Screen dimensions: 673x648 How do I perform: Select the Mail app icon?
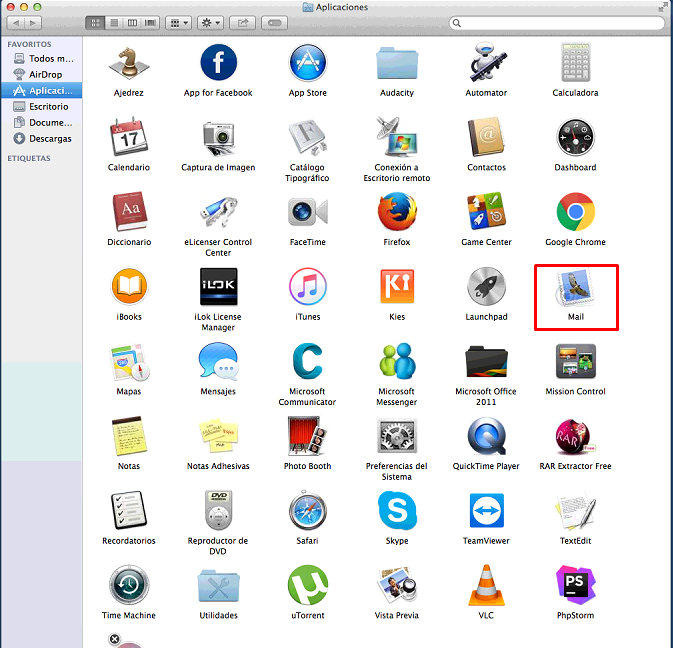coord(576,288)
